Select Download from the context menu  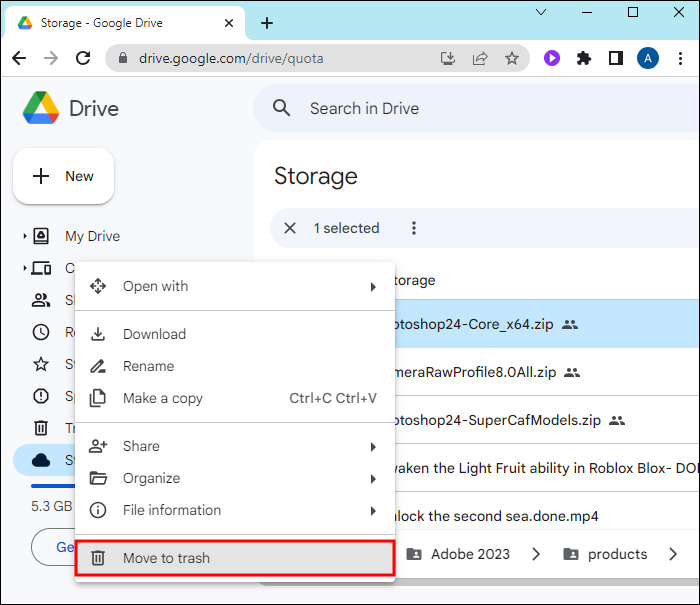[154, 334]
